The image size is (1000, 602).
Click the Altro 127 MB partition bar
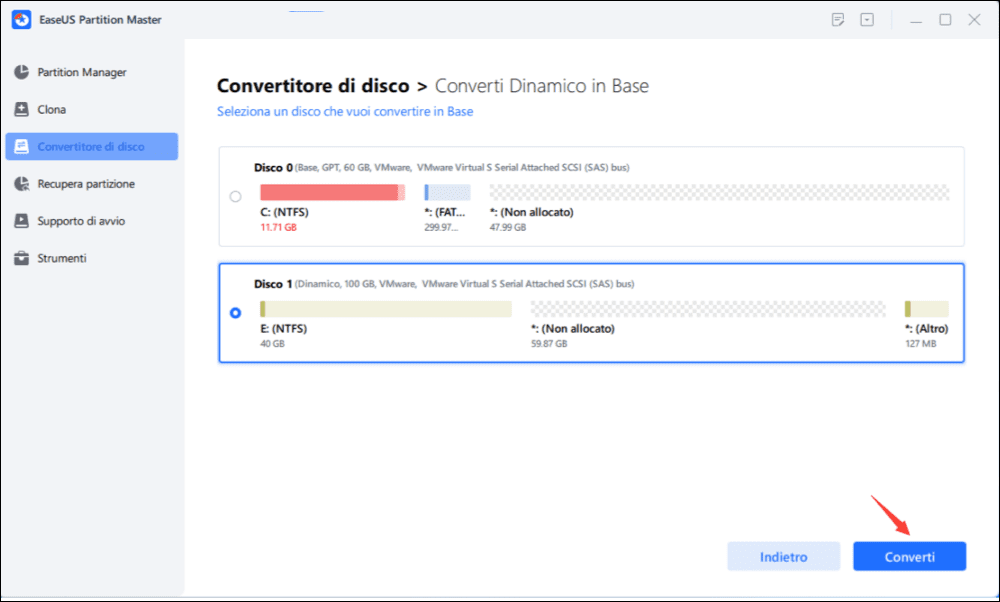(x=927, y=309)
